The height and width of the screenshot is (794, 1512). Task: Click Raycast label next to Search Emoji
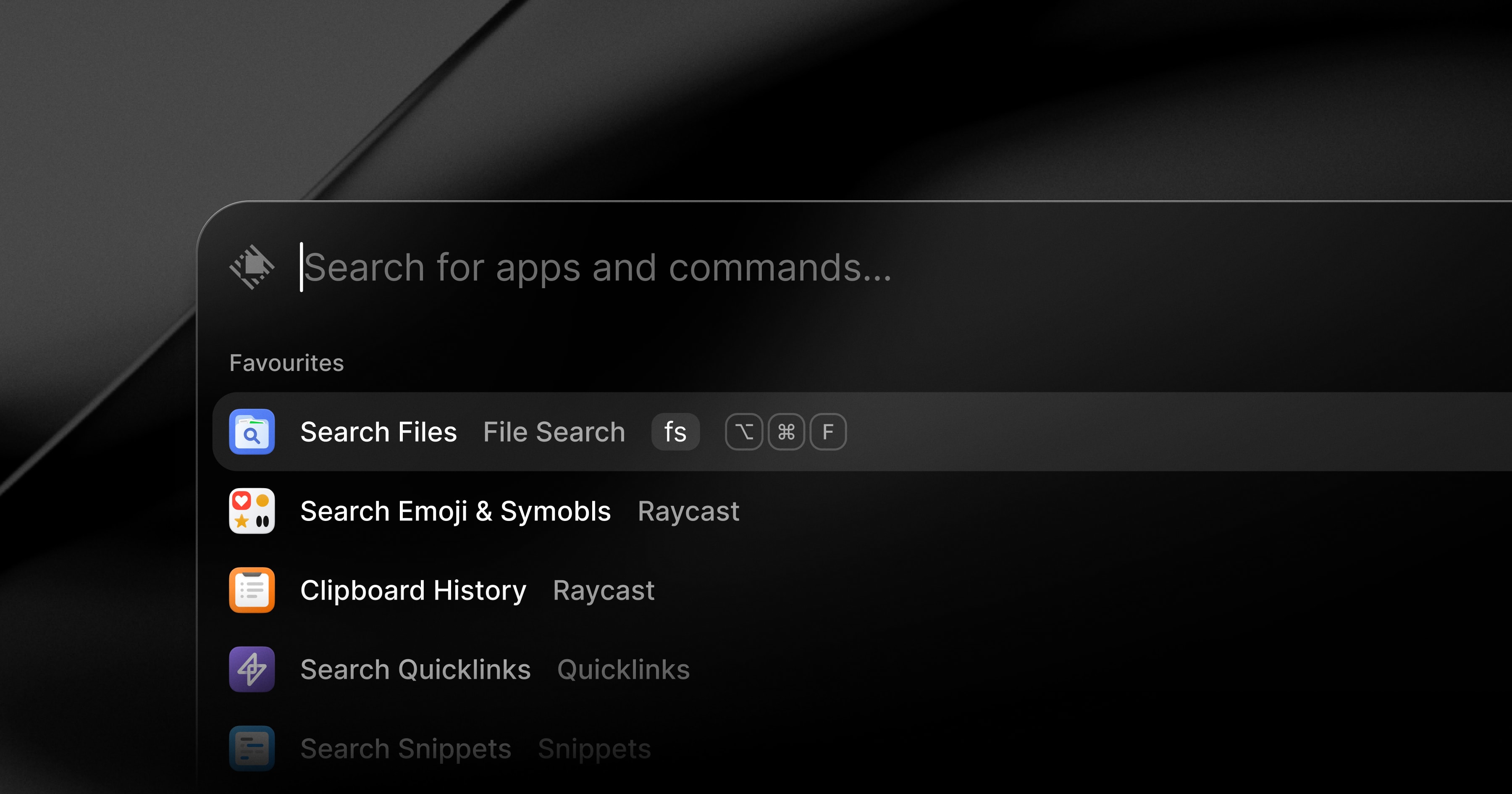point(688,511)
